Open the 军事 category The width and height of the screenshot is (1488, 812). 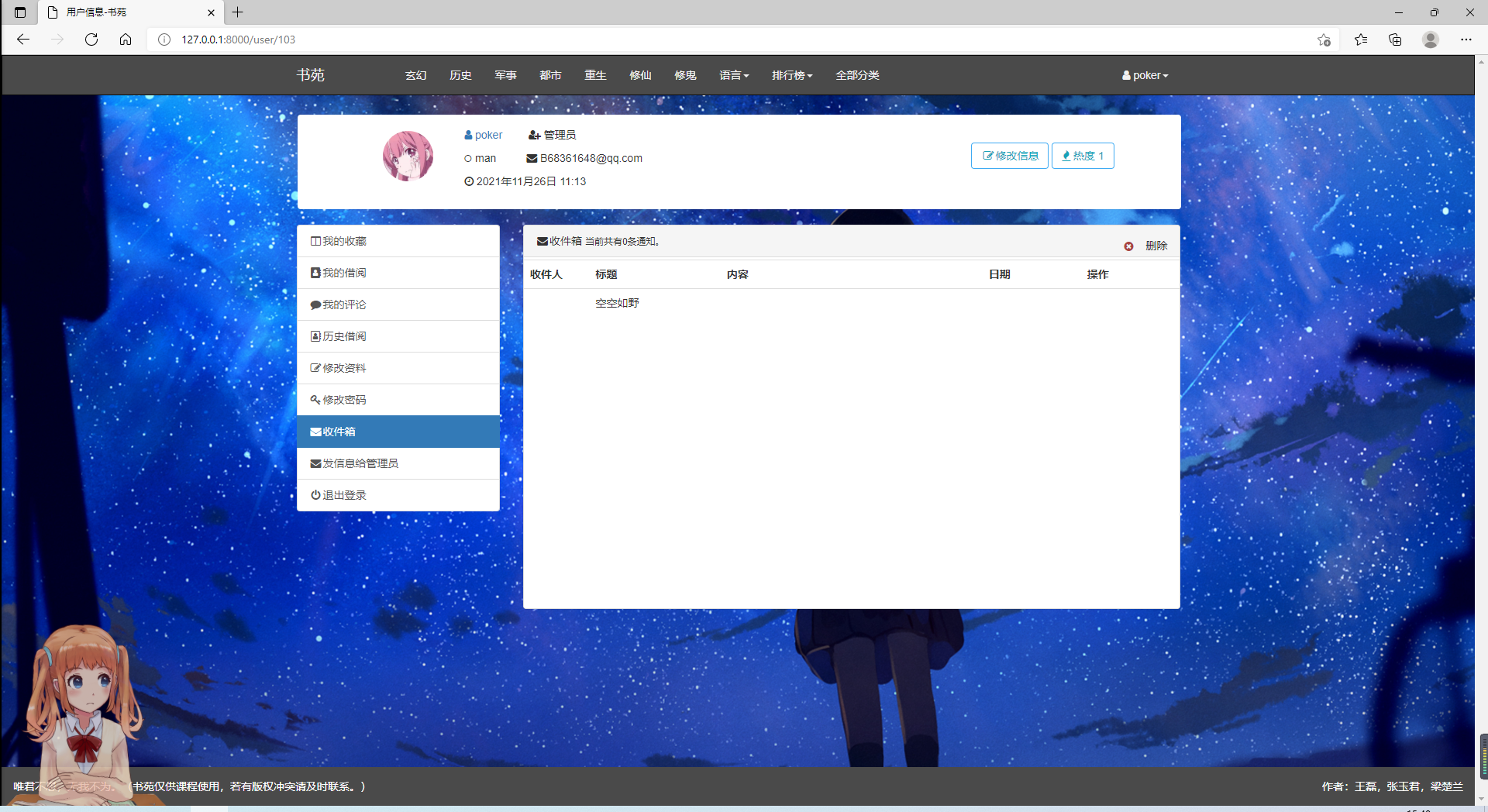tap(506, 75)
